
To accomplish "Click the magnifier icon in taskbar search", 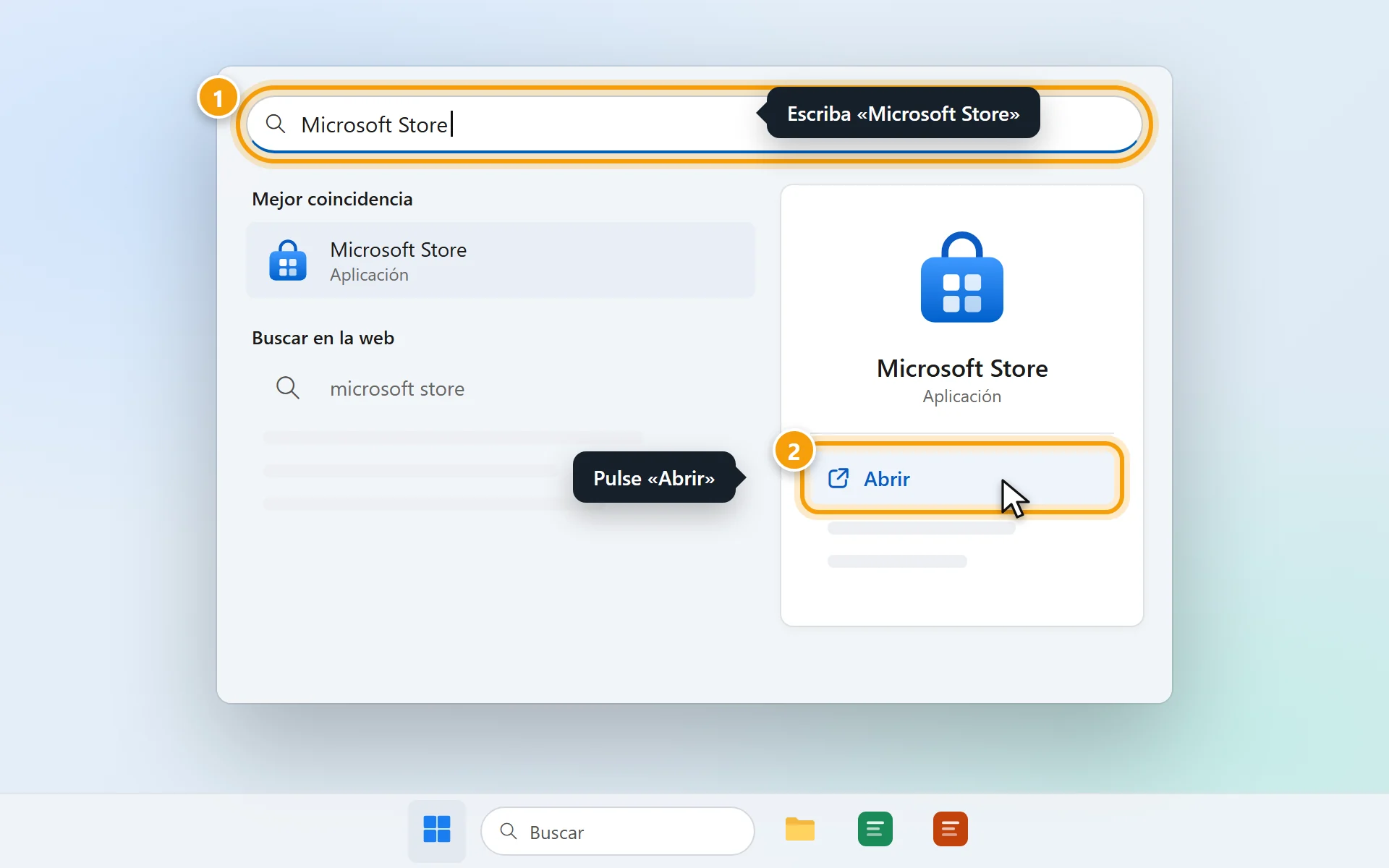I will 509,831.
